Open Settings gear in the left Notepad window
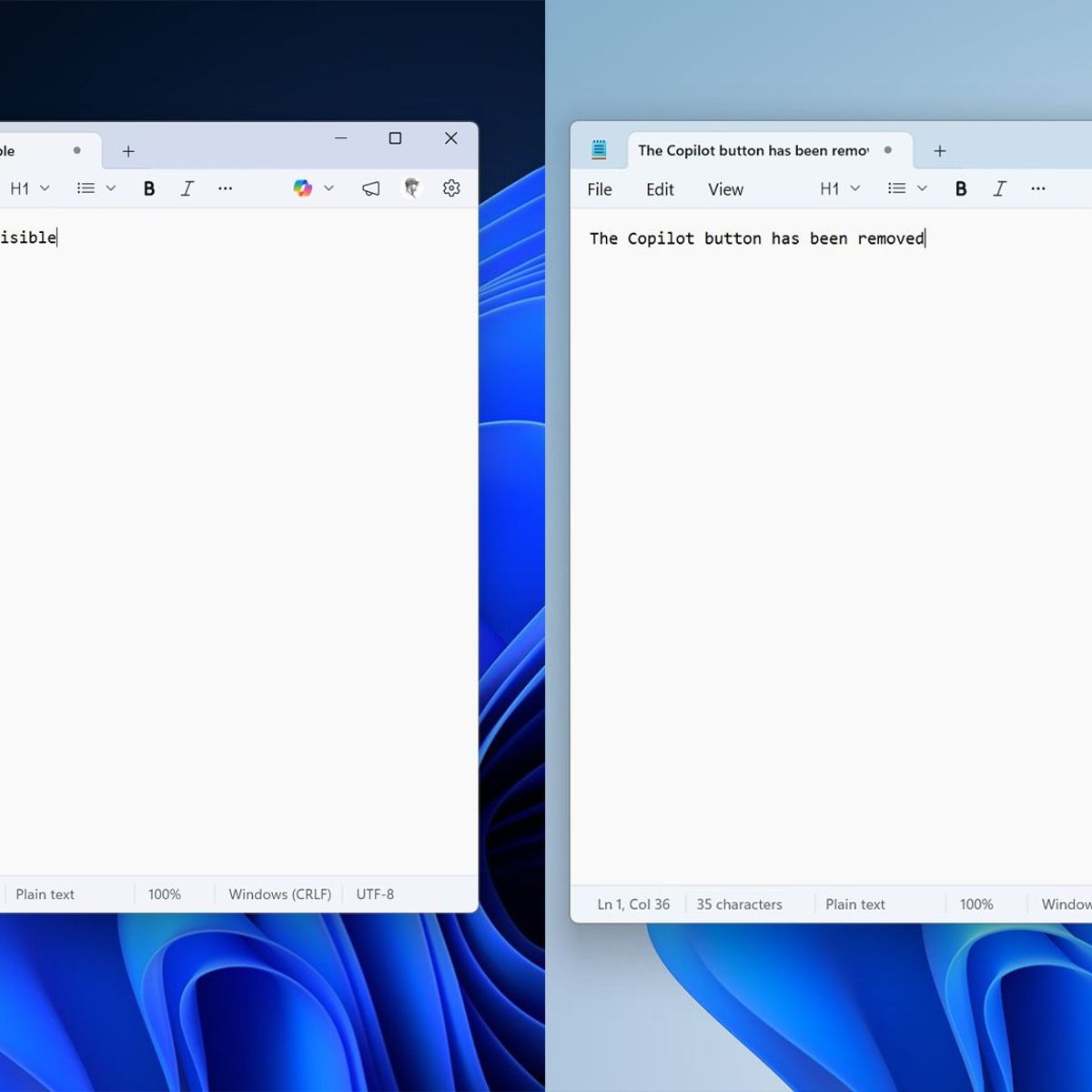1092x1092 pixels. [451, 188]
